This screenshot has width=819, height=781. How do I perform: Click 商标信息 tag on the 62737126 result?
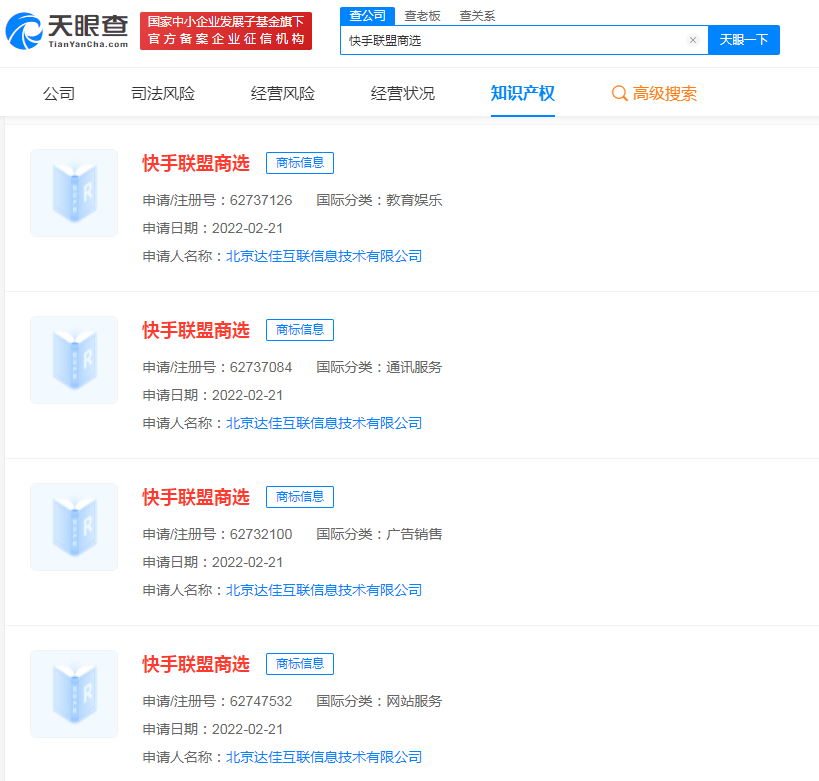coord(300,163)
